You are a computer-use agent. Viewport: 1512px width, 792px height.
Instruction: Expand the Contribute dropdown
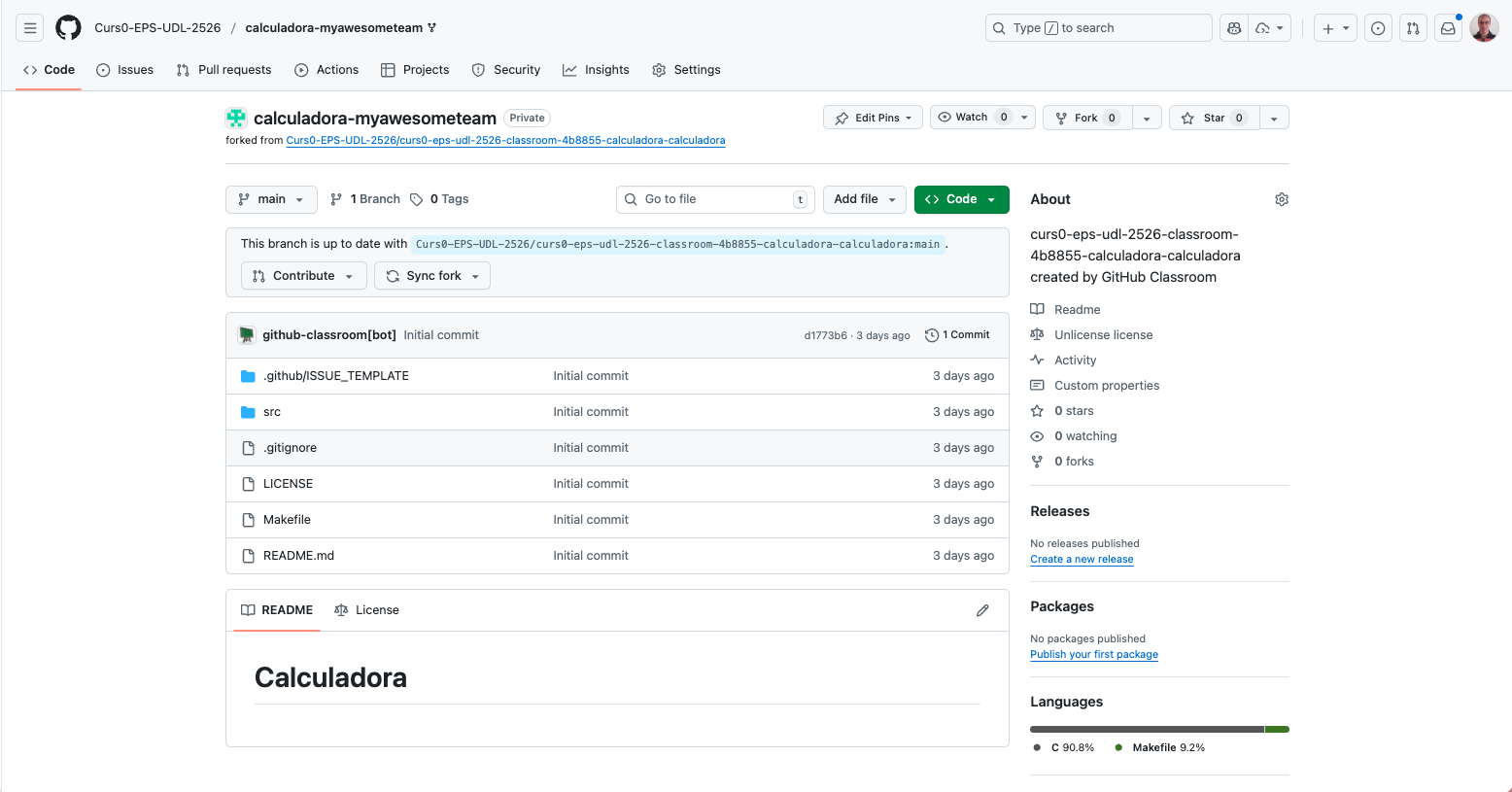[x=304, y=276]
